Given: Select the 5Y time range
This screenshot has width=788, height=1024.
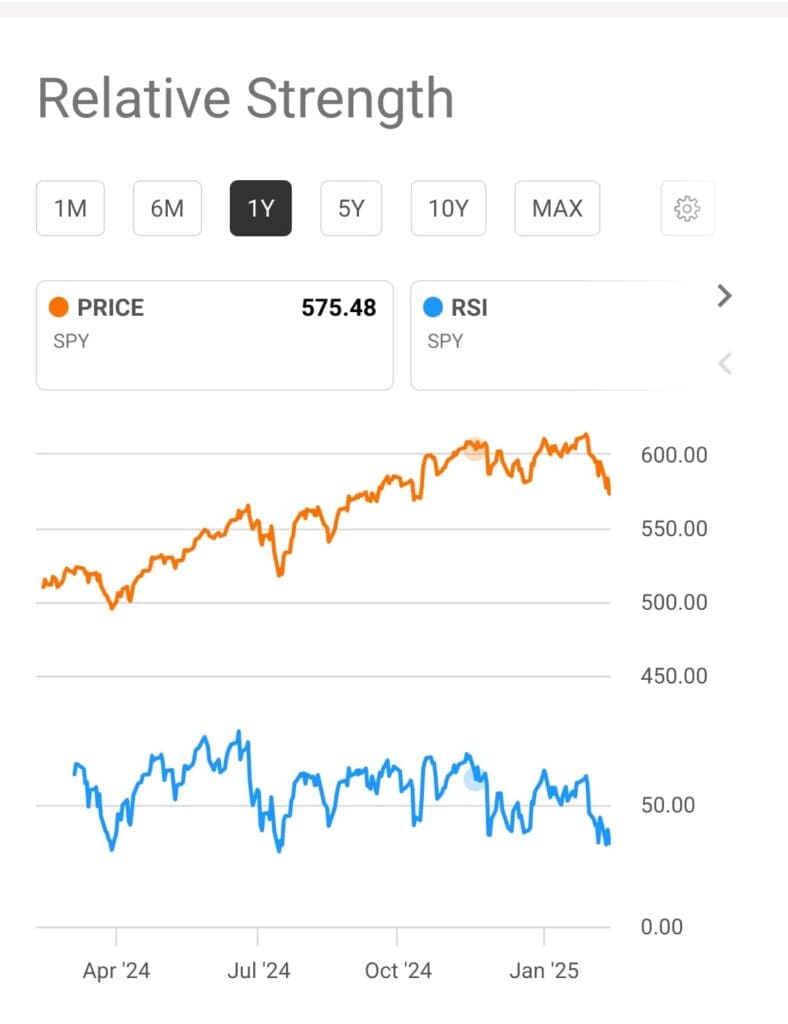Looking at the screenshot, I should coord(350,208).
